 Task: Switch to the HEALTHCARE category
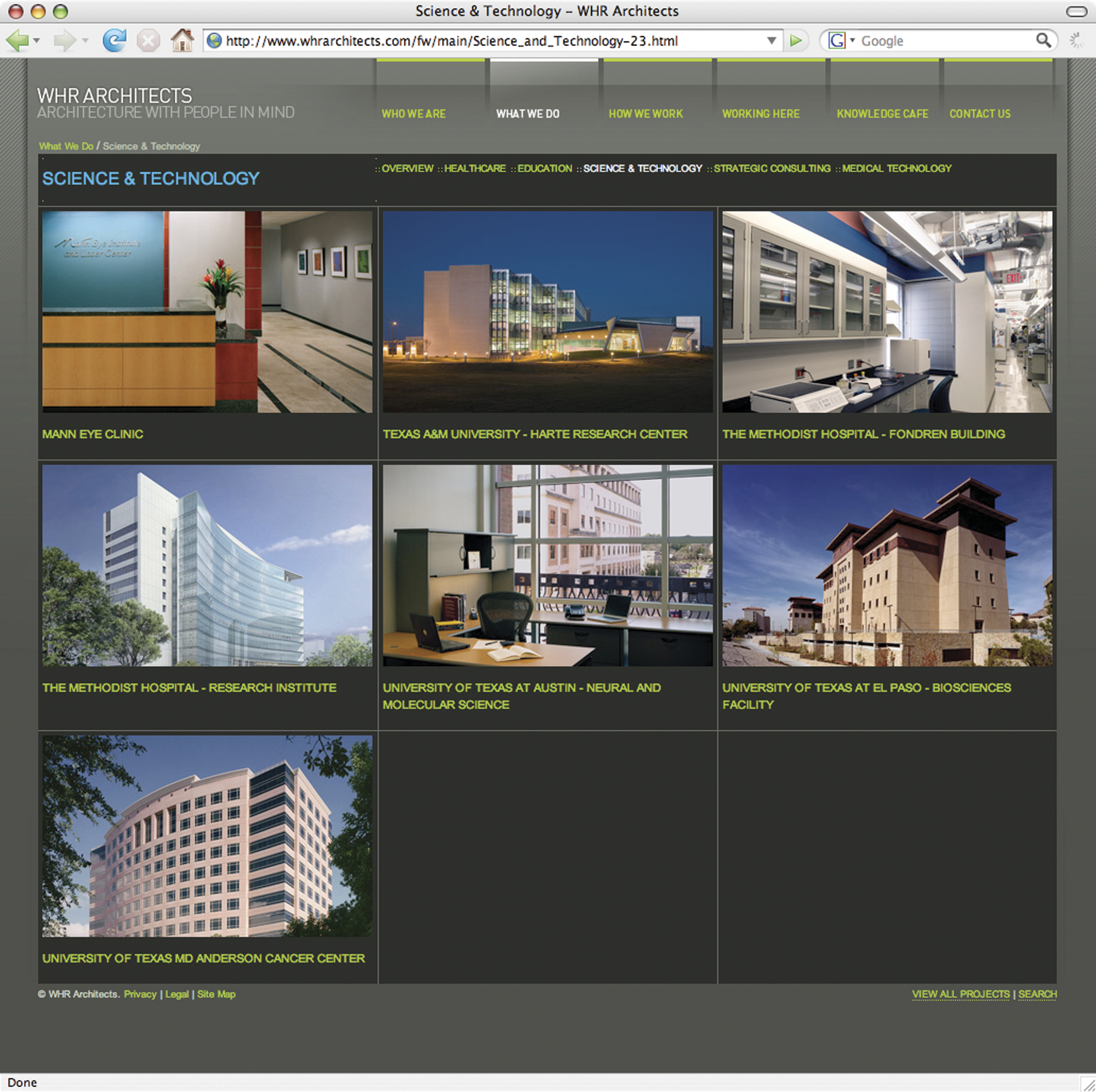475,168
